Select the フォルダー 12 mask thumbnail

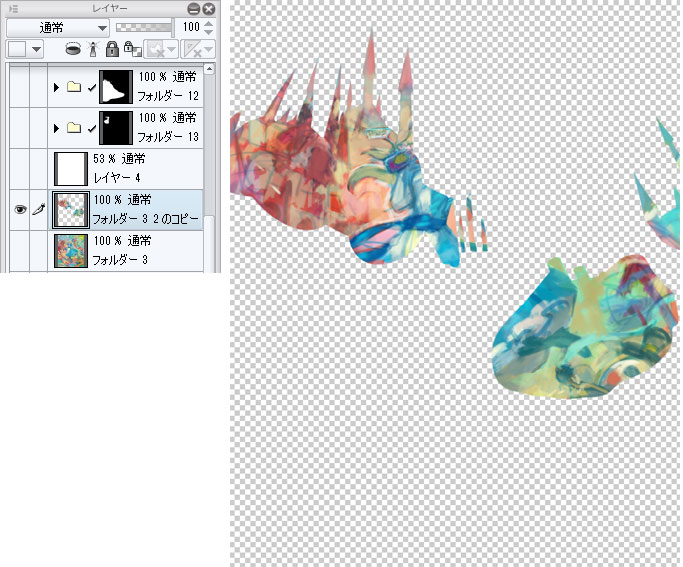point(116,87)
